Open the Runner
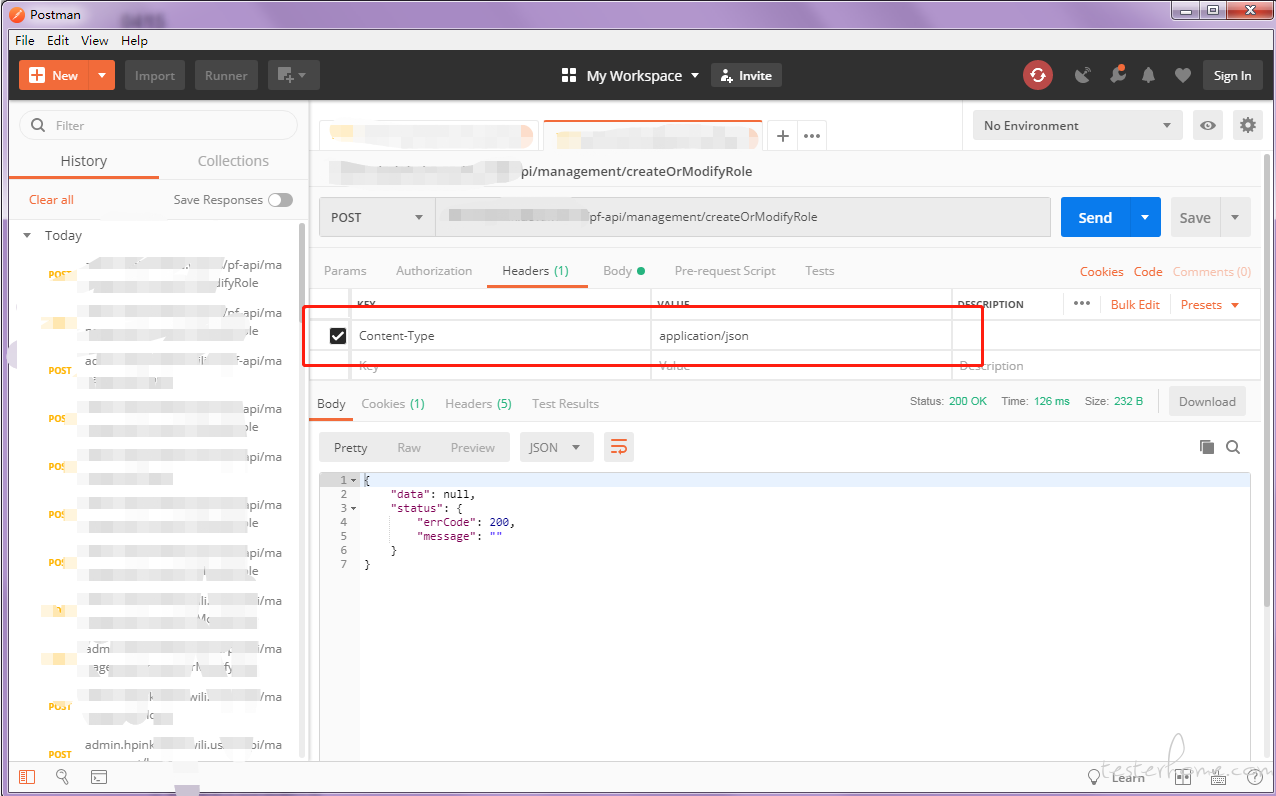The height and width of the screenshot is (796, 1276). (x=227, y=75)
